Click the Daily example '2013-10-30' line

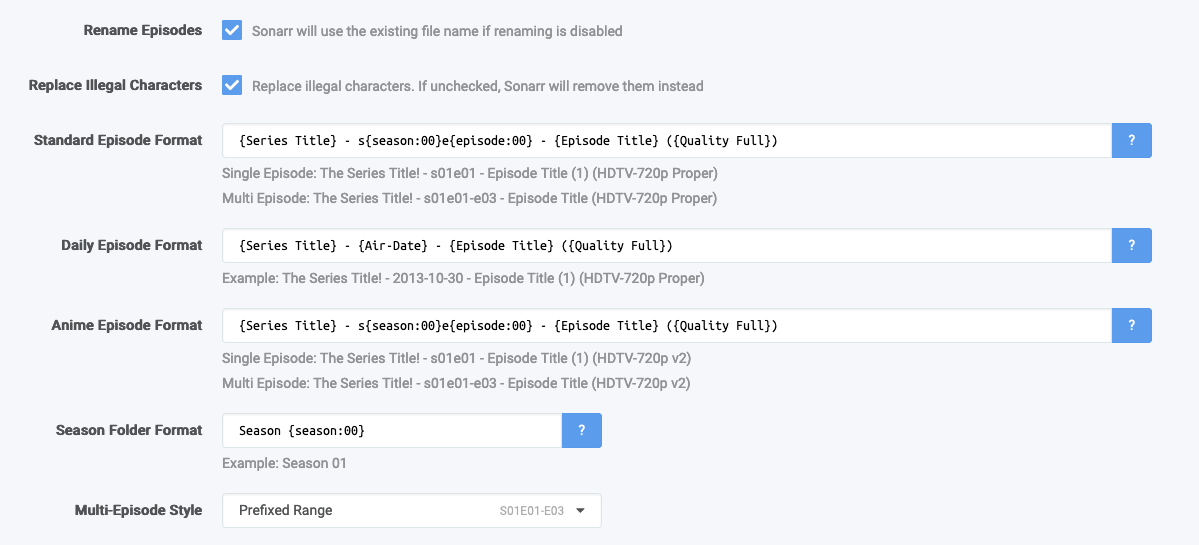pos(463,278)
